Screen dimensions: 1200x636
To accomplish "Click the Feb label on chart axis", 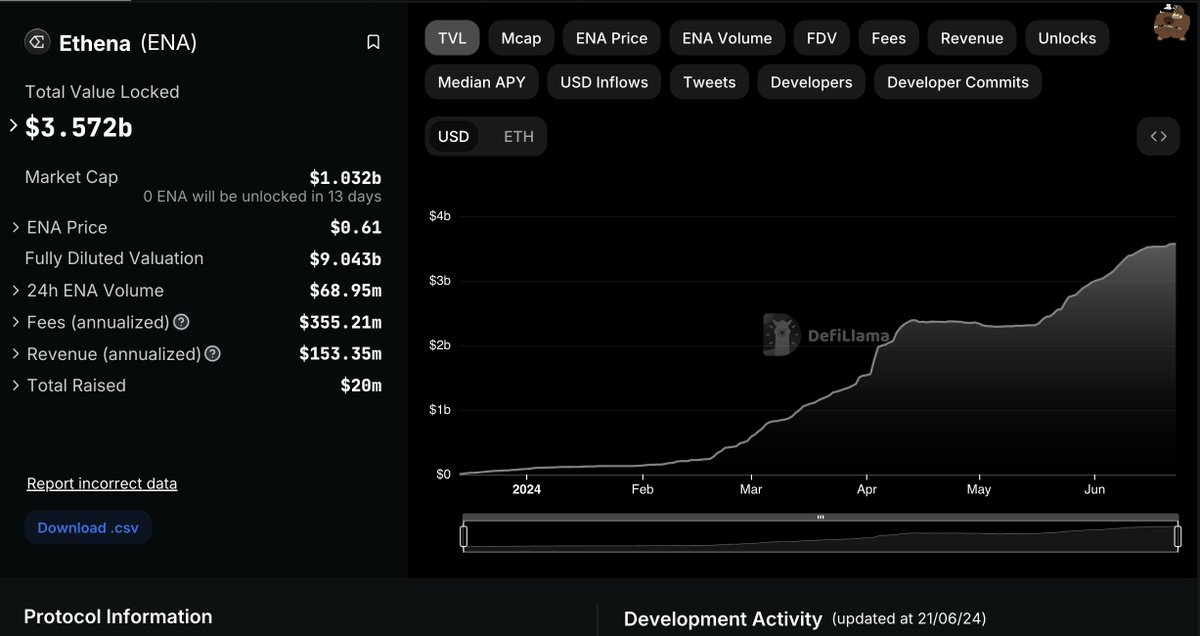I will click(x=642, y=490).
